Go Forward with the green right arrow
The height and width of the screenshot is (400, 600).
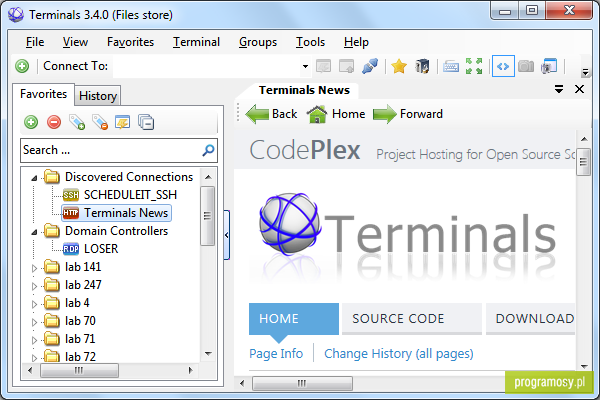click(x=408, y=114)
